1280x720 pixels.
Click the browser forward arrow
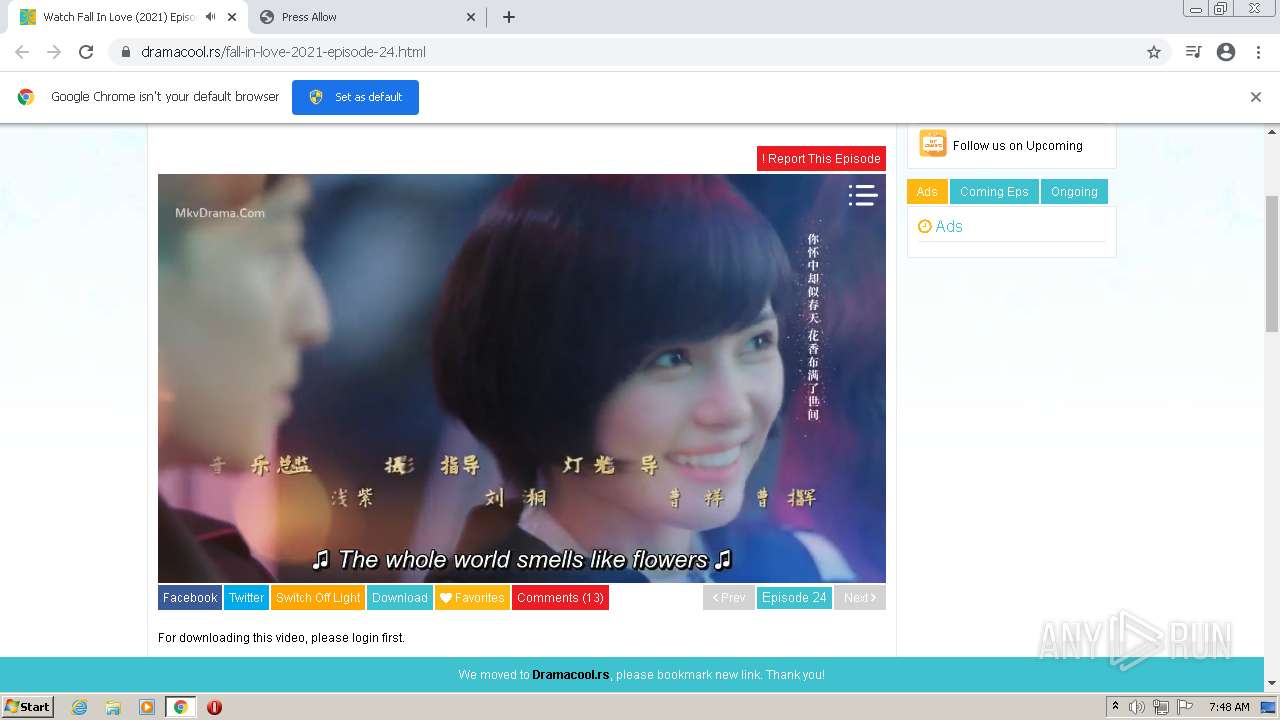click(54, 52)
